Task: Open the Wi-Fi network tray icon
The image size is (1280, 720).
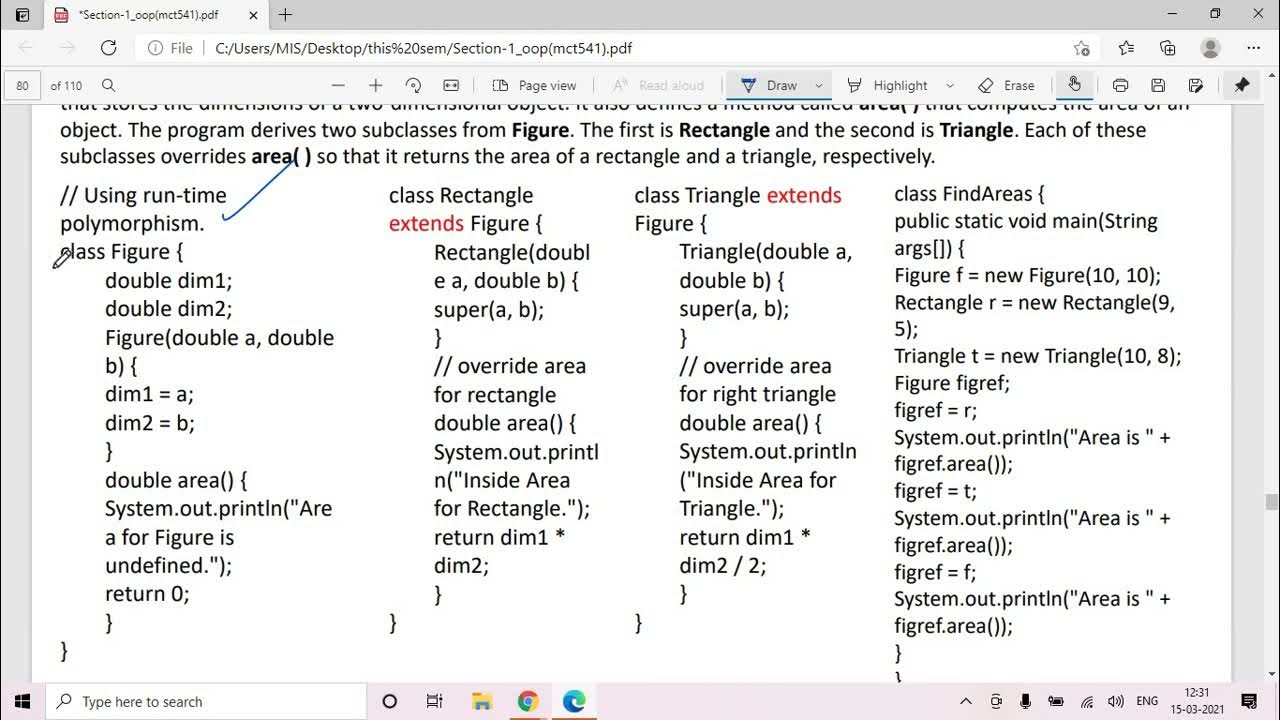Action: tap(1086, 701)
